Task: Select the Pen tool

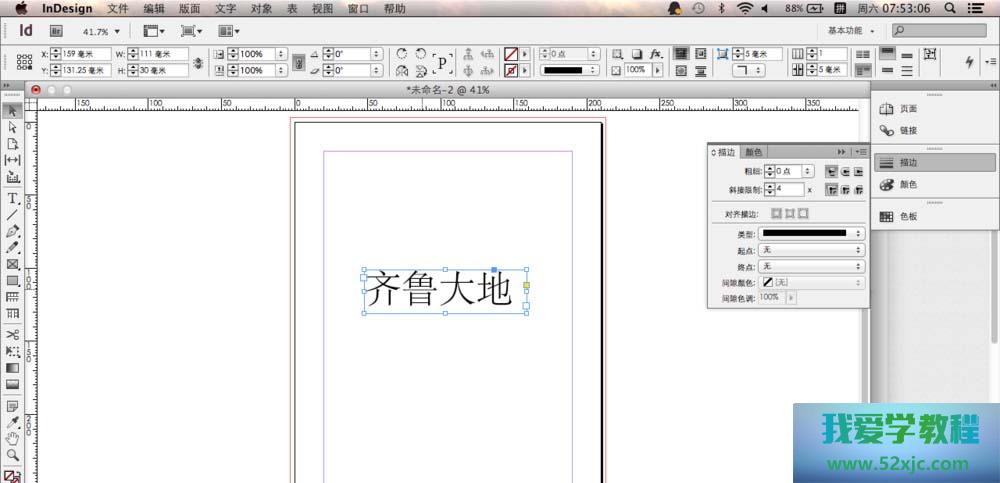Action: pos(13,230)
